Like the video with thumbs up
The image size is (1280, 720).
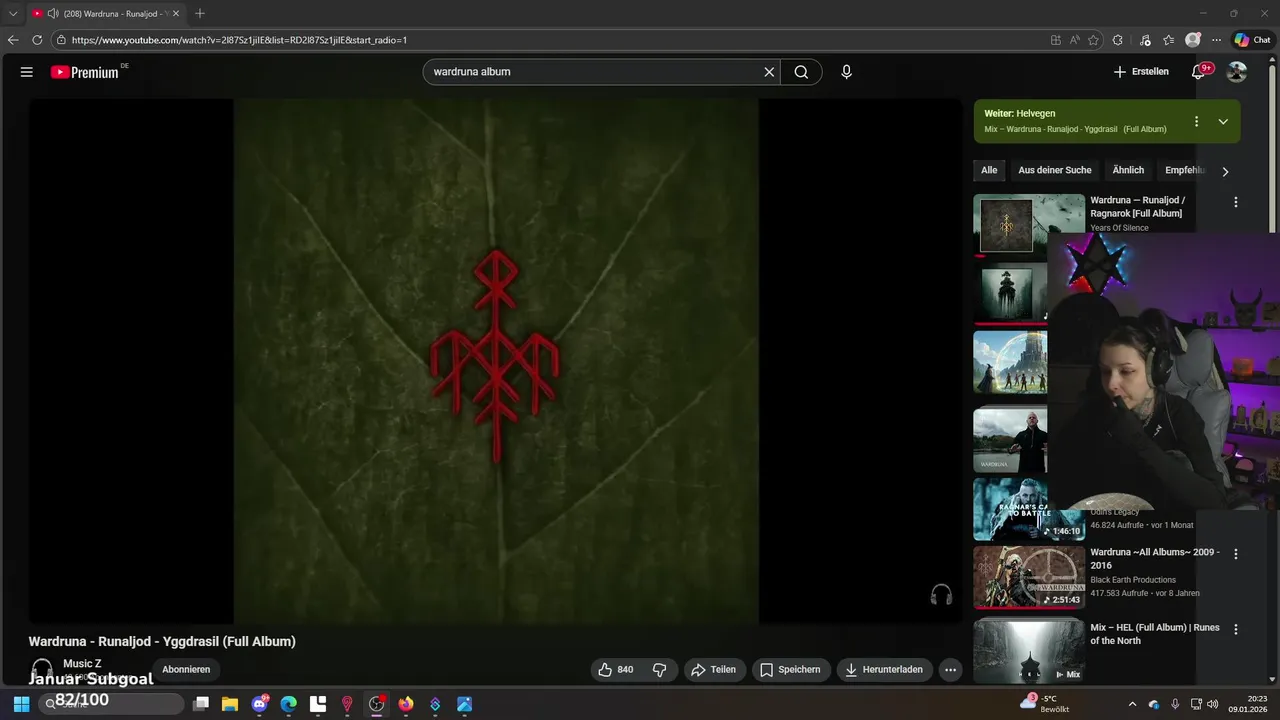[615, 670]
